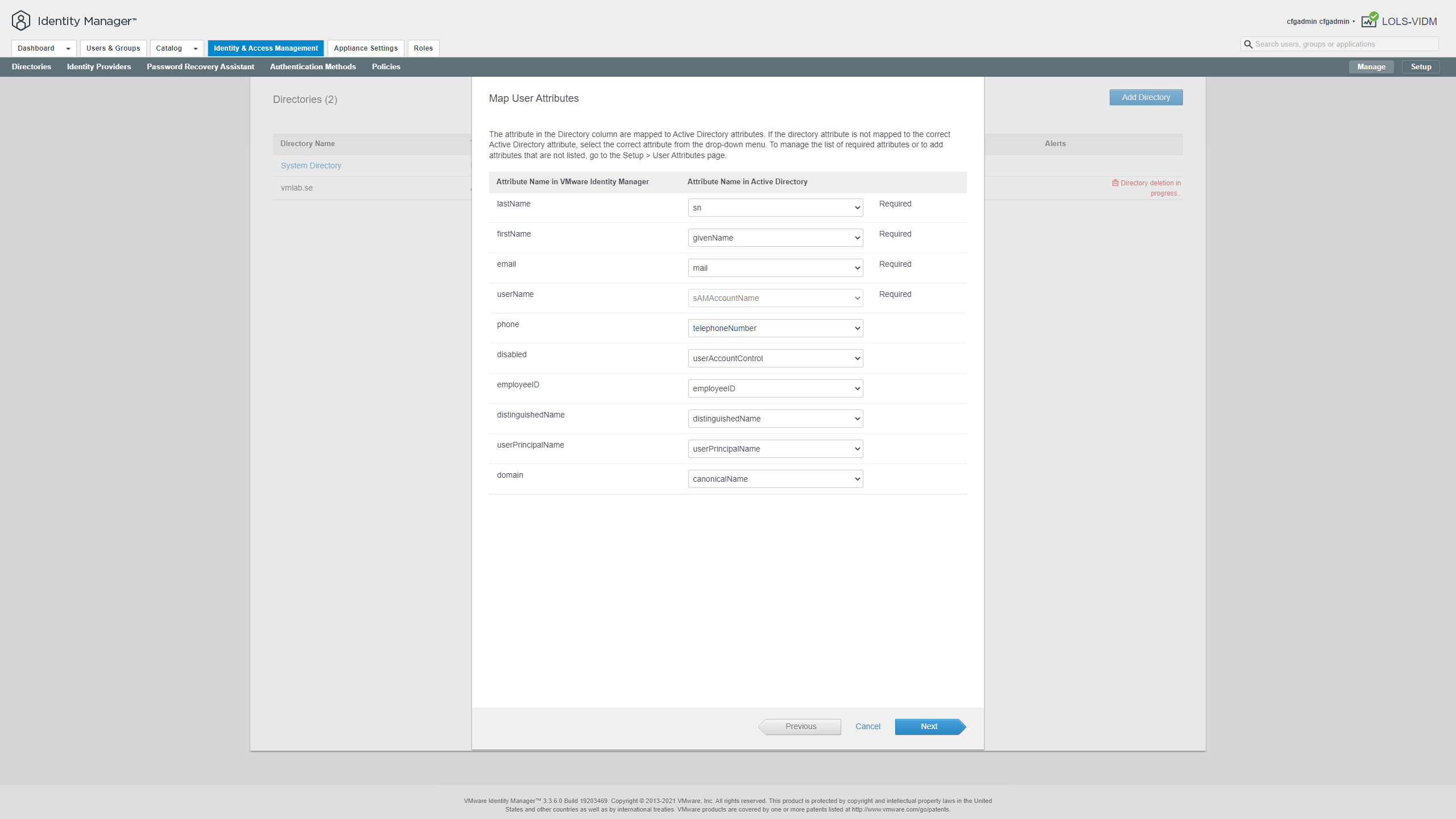Click Next in the Map User Attributes dialog
Image resolution: width=1456 pixels, height=819 pixels.
[930, 726]
